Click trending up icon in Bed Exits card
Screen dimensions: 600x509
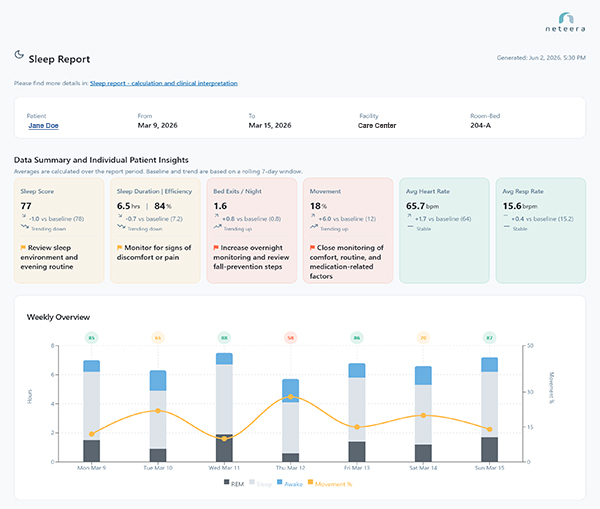218,227
